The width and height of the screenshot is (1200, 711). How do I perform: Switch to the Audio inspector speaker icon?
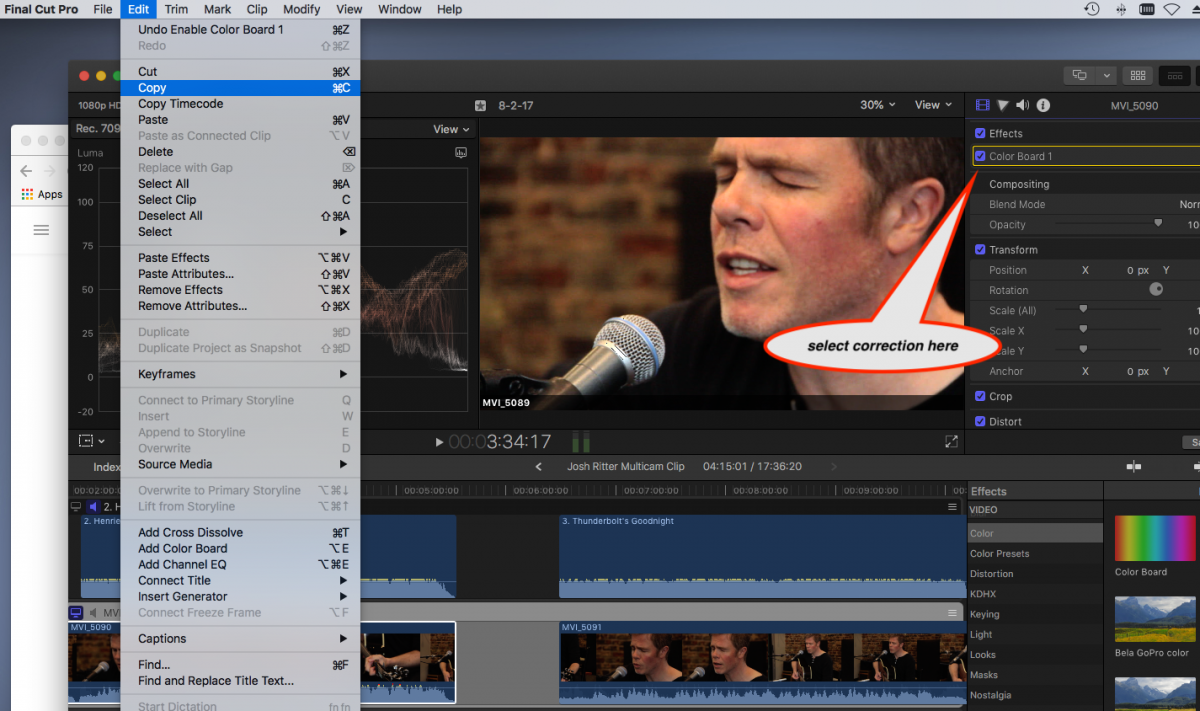pos(1023,105)
